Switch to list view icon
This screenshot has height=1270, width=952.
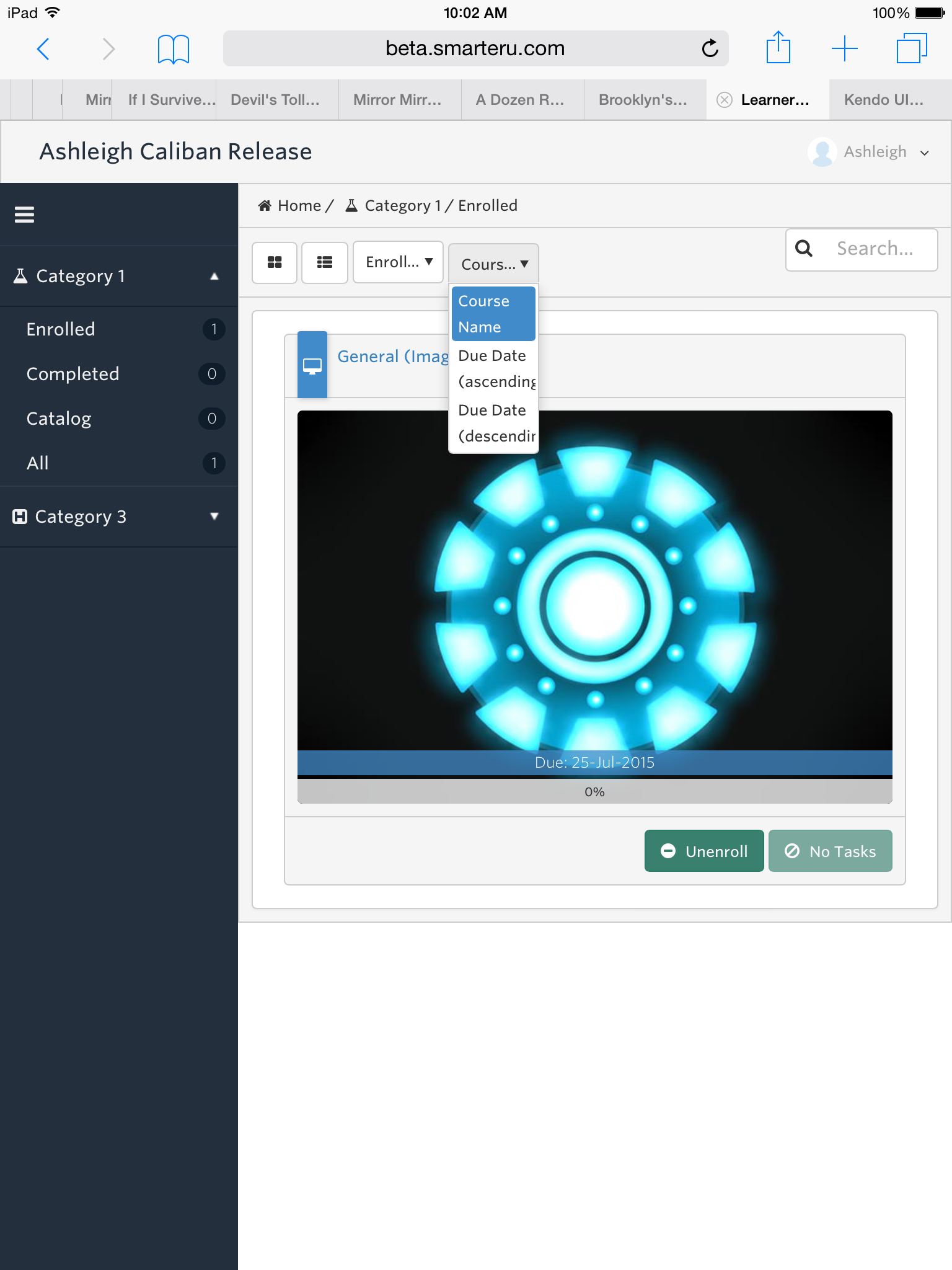(325, 262)
